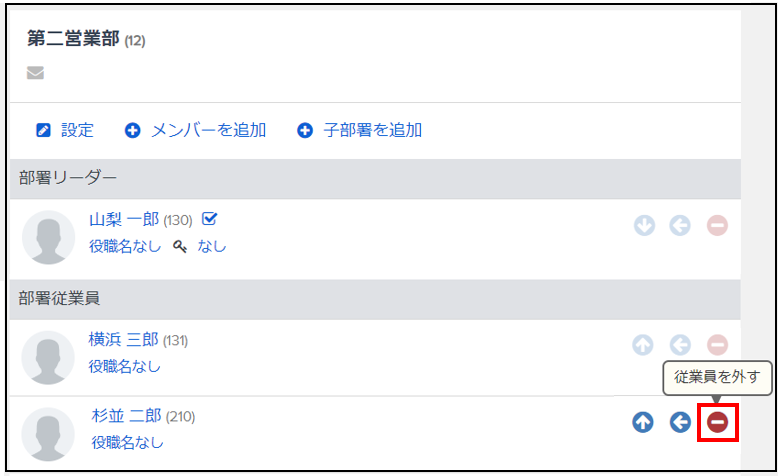Image resolution: width=778 pixels, height=476 pixels.
Task: Click the remove icon for 横浜 三郎
Action: (x=717, y=344)
